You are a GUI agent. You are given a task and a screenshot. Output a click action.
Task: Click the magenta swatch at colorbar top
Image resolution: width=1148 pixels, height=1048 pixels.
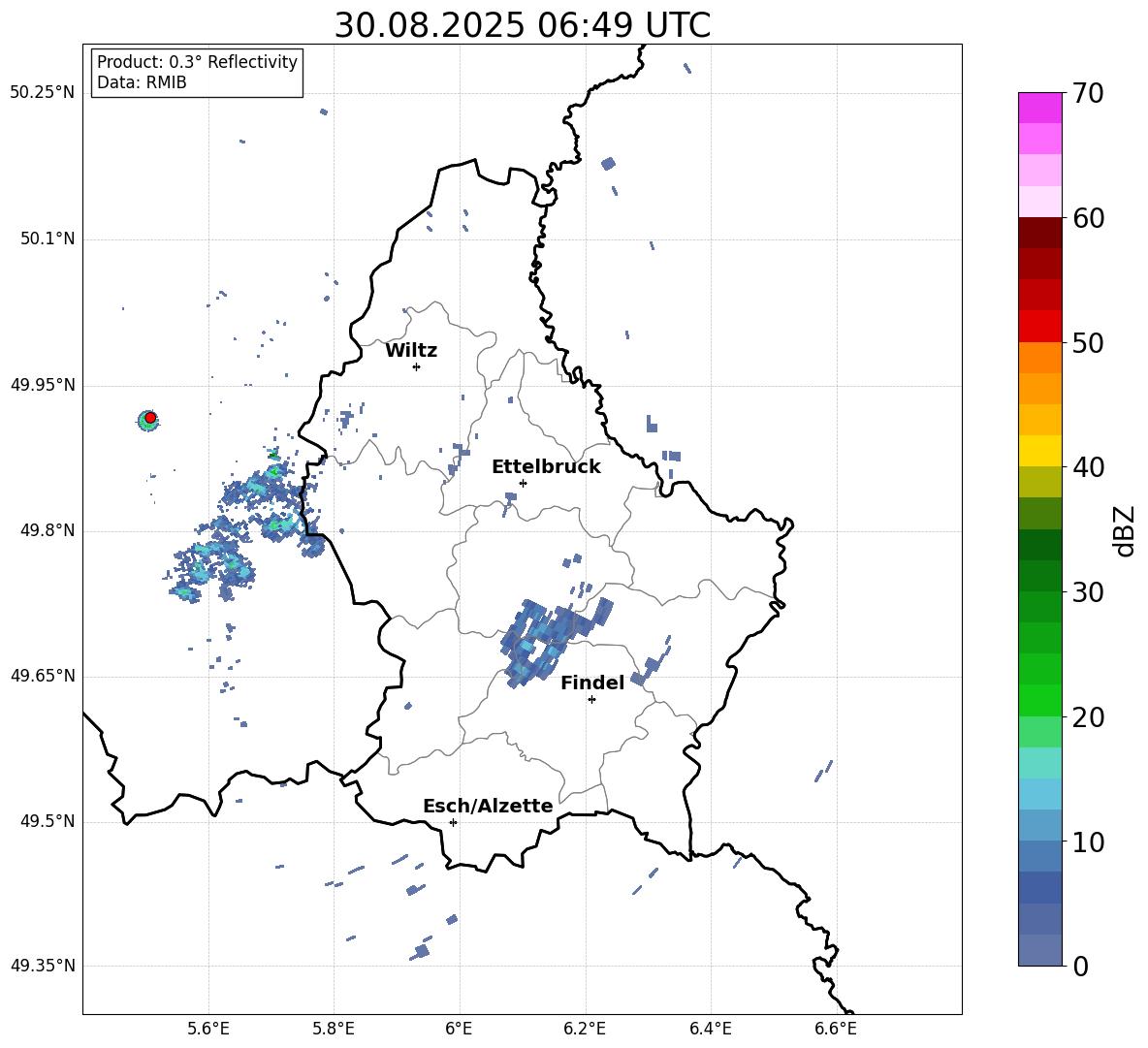(x=1039, y=108)
